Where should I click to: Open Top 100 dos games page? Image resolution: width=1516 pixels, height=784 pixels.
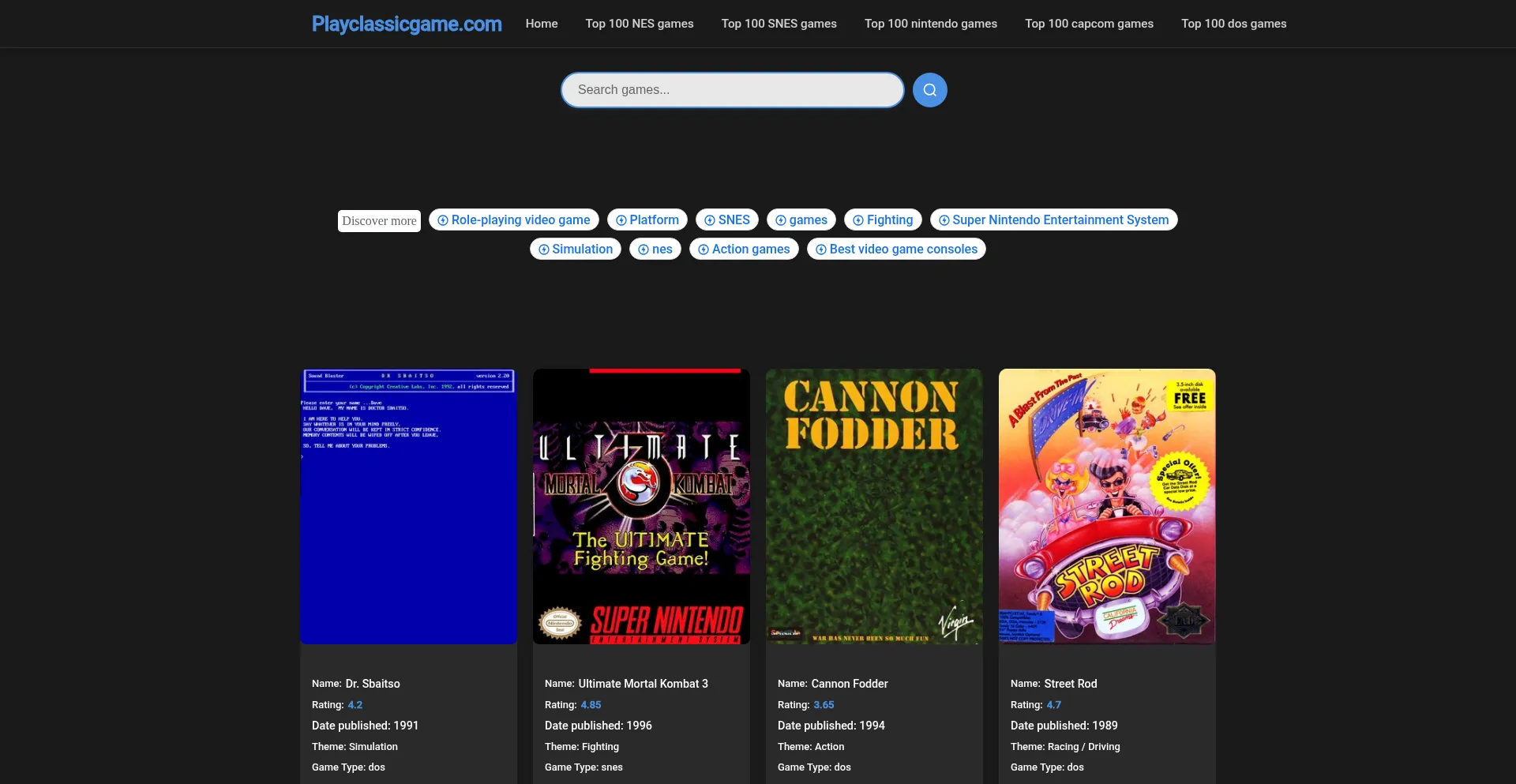1233,24
